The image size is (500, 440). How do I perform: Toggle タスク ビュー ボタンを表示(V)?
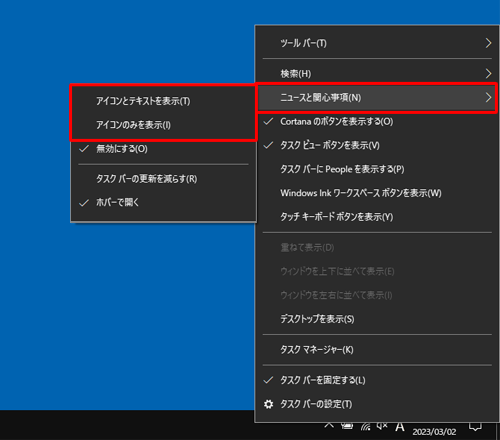pos(377,145)
